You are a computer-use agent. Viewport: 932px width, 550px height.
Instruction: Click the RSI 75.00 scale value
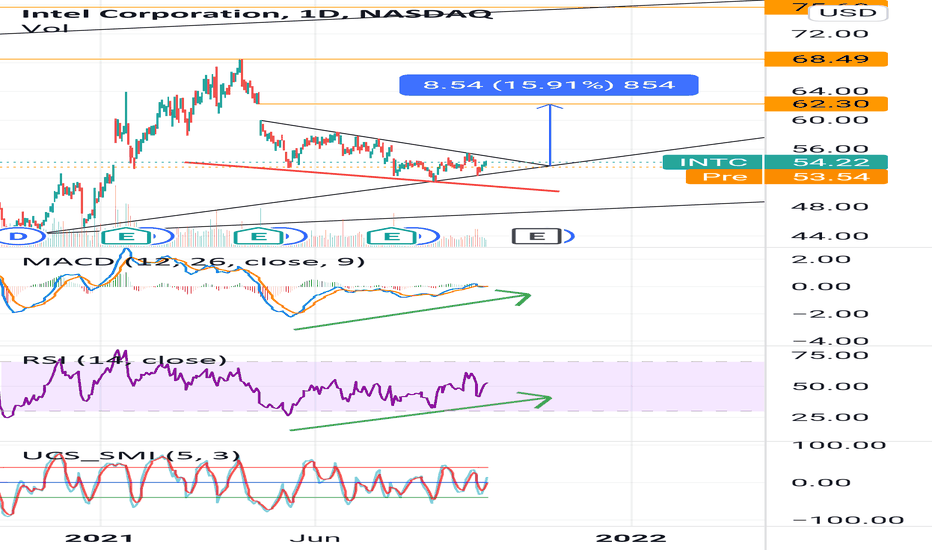[x=830, y=356]
